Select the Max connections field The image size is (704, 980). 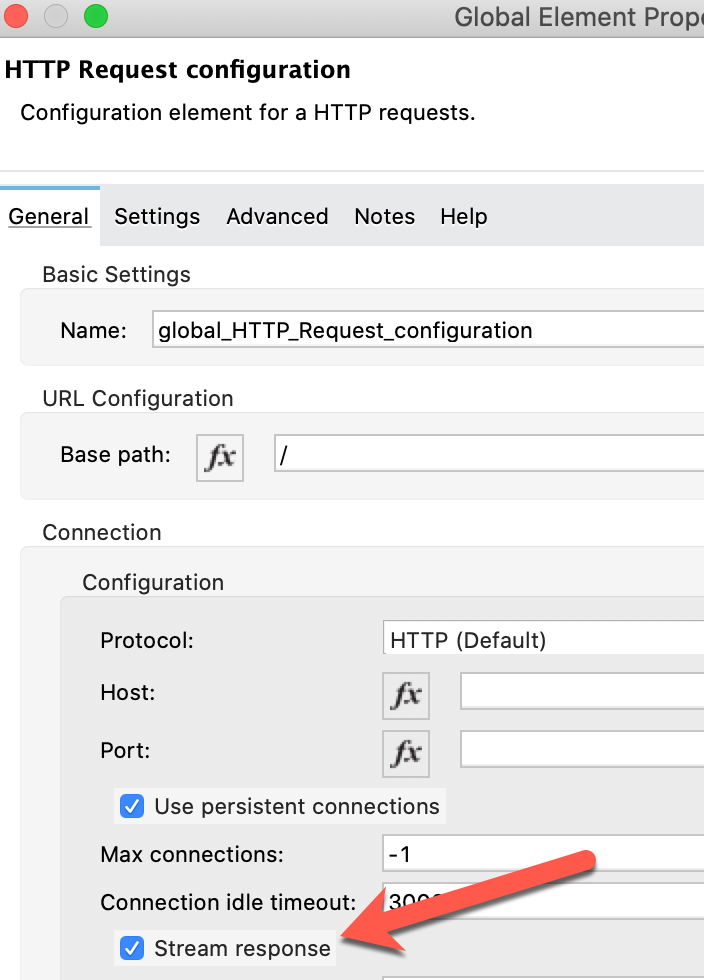(542, 855)
